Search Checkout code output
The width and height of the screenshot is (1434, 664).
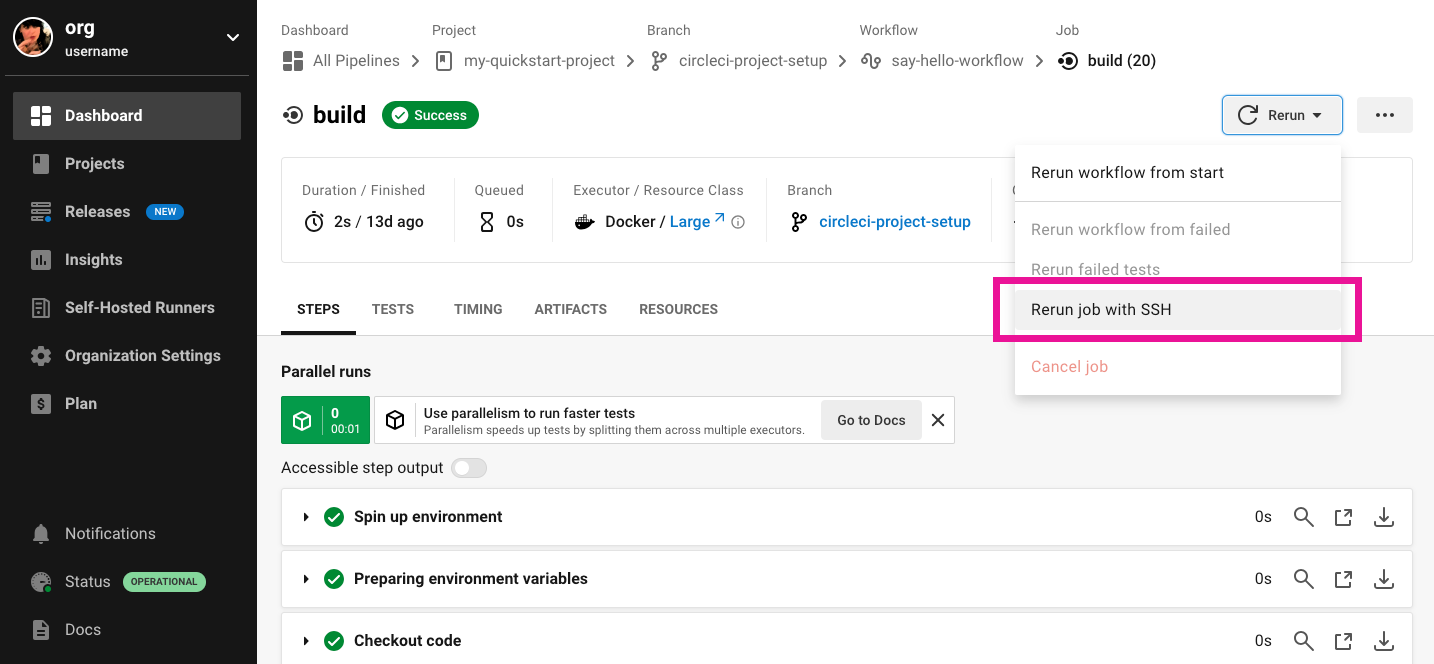point(1304,641)
